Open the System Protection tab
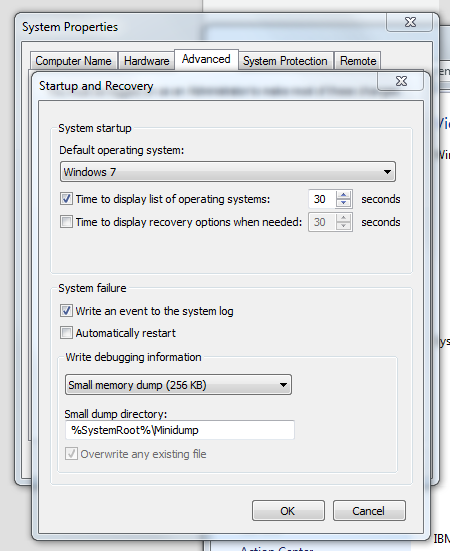 coord(285,61)
